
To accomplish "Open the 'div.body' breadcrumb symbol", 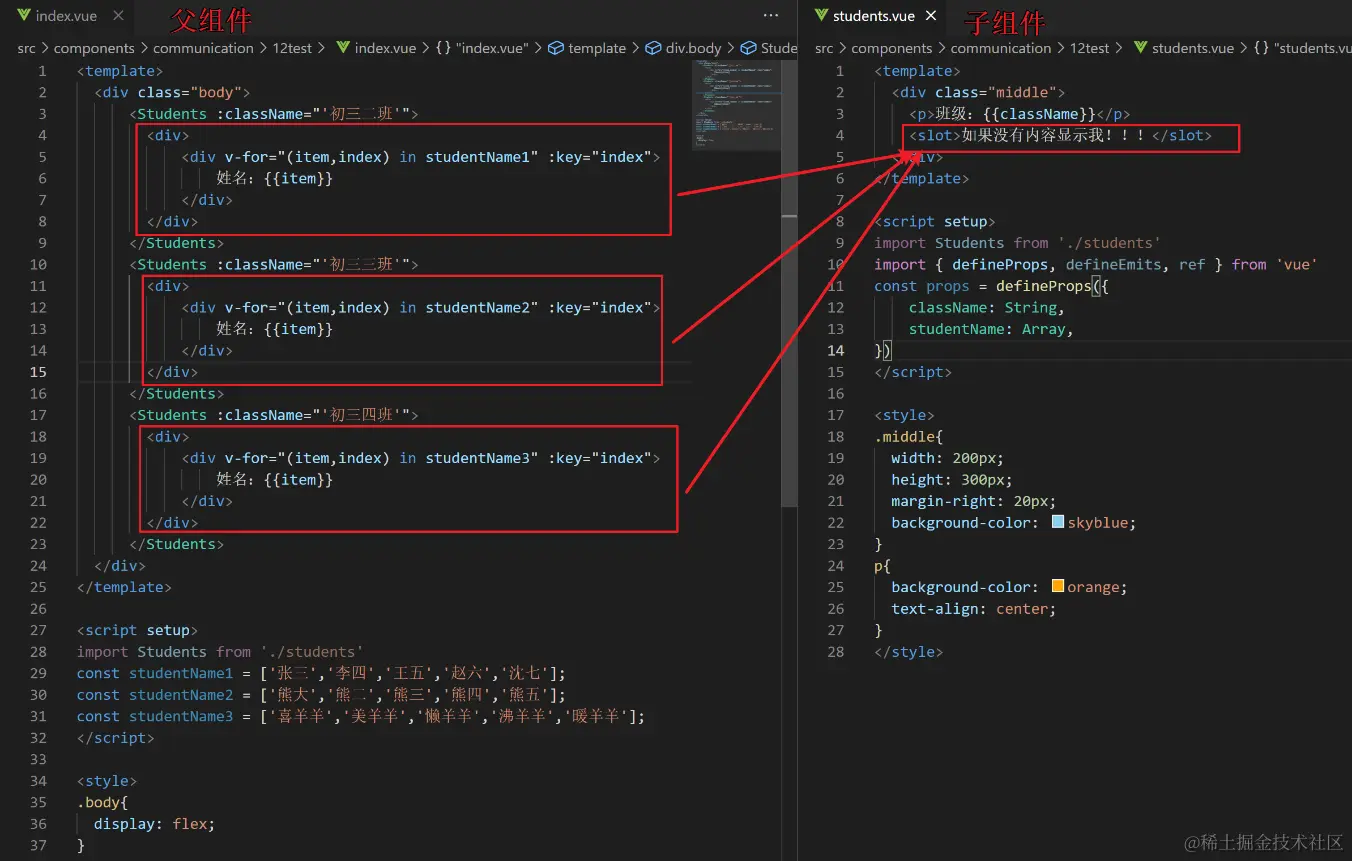I will 684,48.
